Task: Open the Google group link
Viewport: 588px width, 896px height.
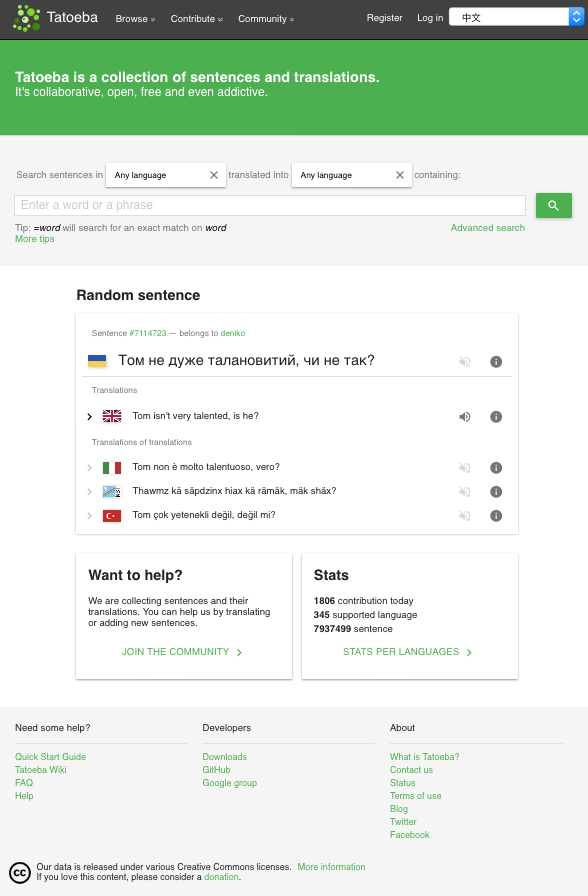Action: (230, 783)
